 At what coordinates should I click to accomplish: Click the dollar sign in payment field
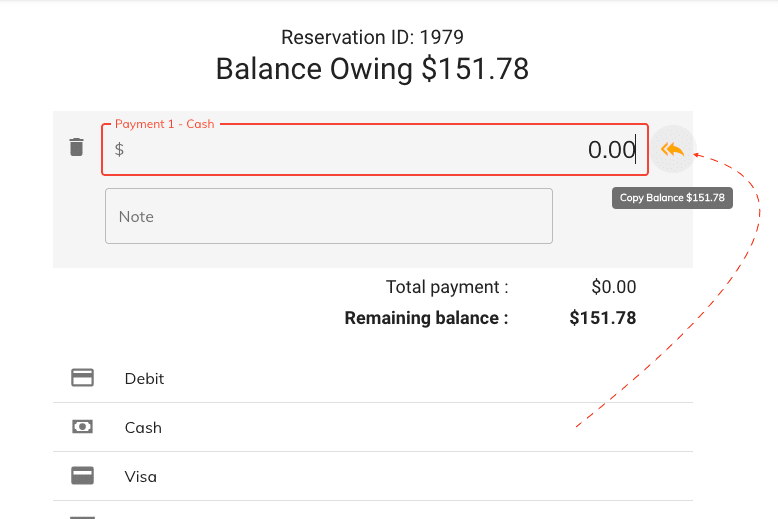click(120, 150)
